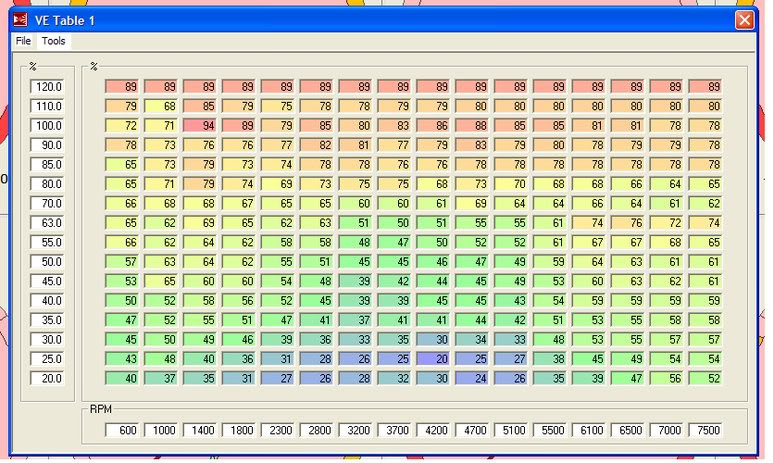Select the 31 cell at 20.0 load, 1800 RPM

239,378
